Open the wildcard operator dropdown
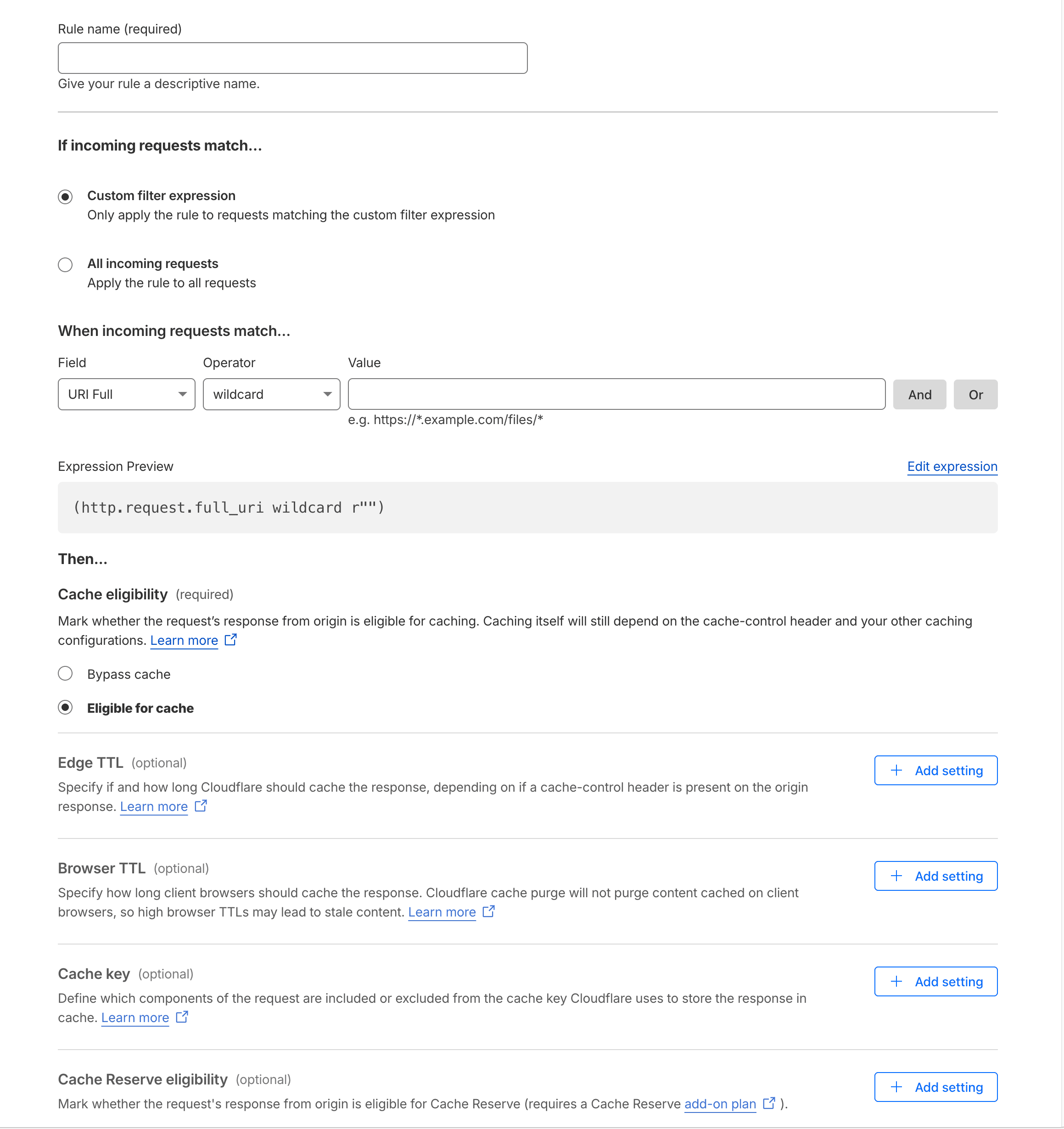 271,394
